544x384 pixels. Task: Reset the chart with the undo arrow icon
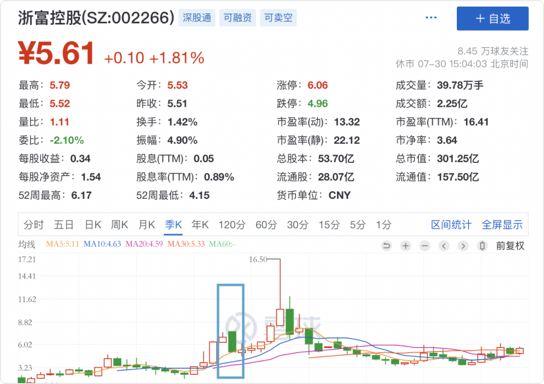(386, 246)
